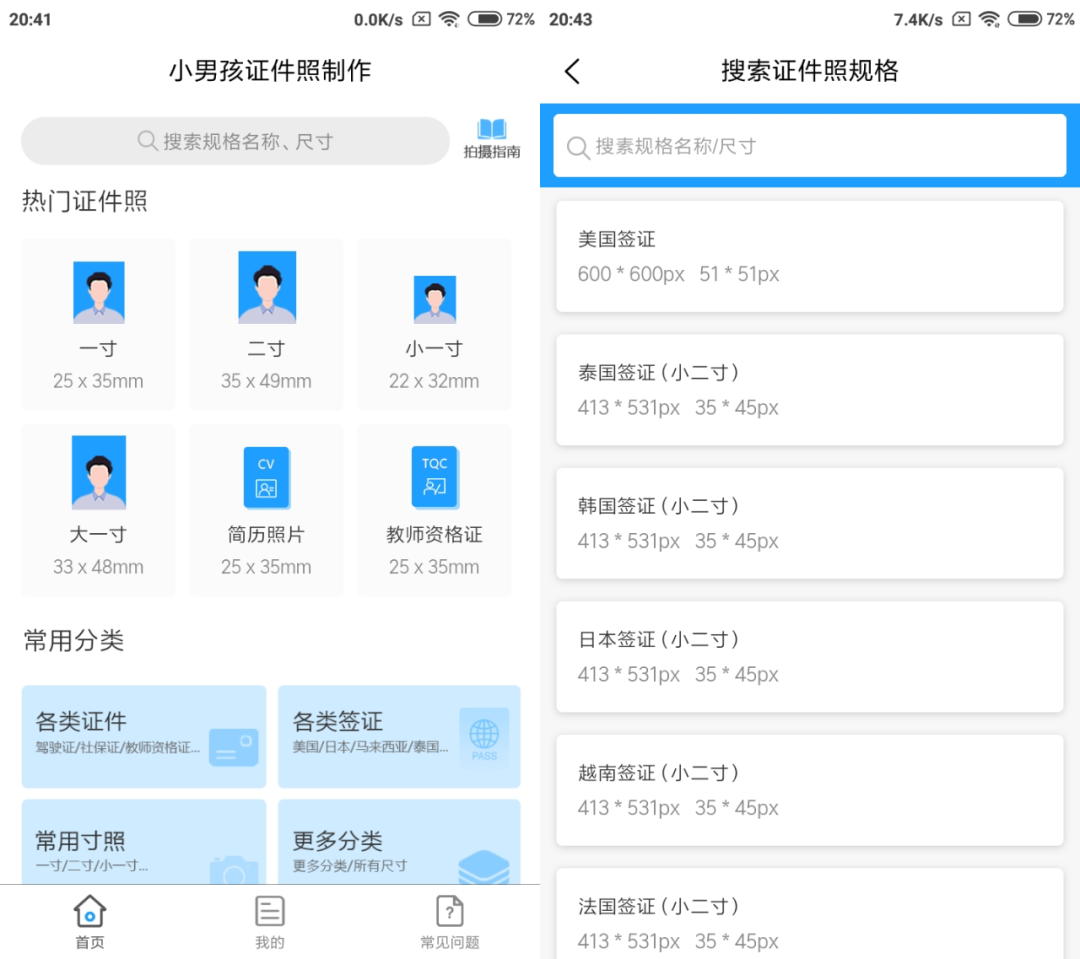
Task: Tap the Wi-Fi icon in left status bar
Action: (x=449, y=19)
